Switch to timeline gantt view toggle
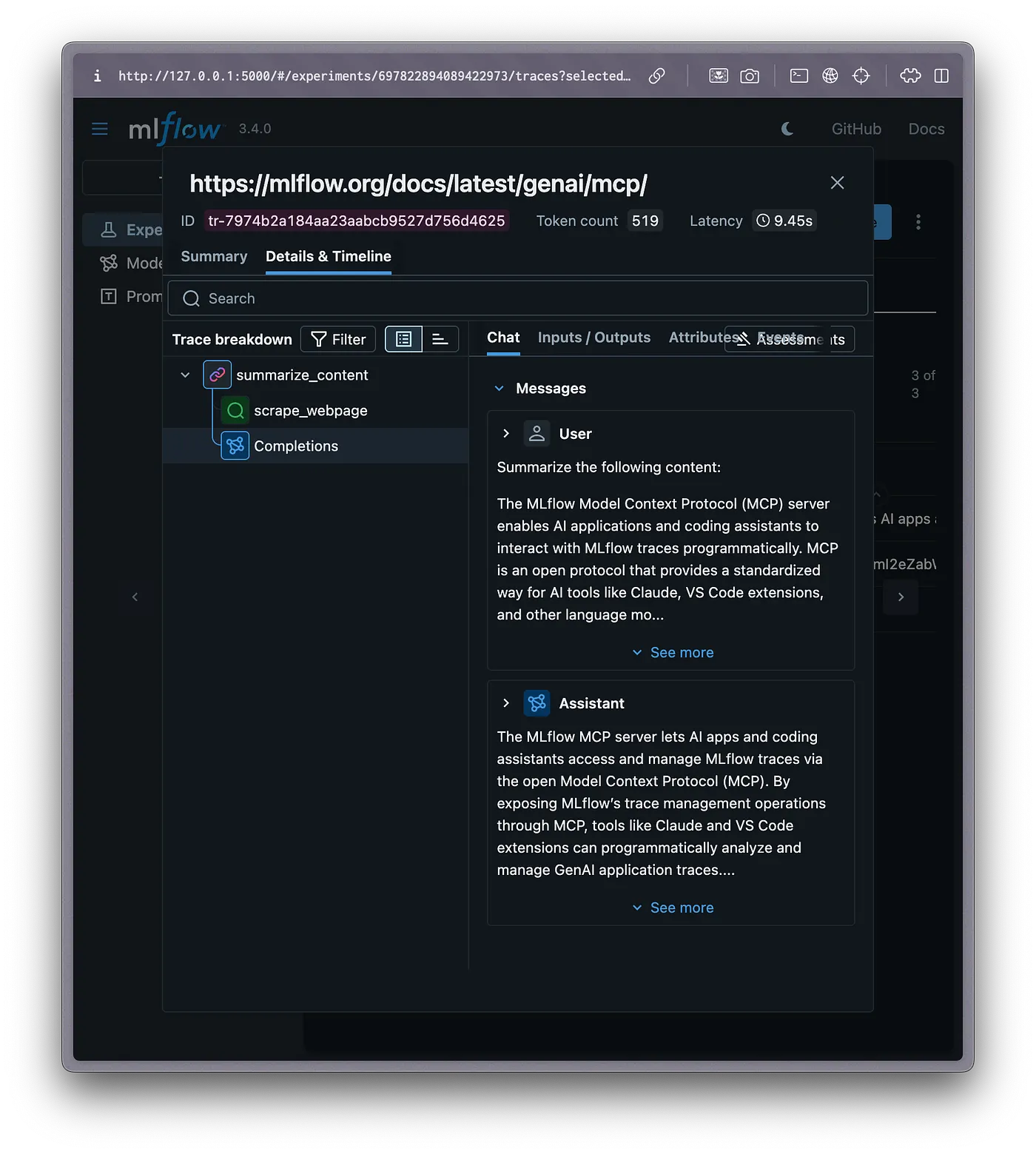 click(x=440, y=339)
